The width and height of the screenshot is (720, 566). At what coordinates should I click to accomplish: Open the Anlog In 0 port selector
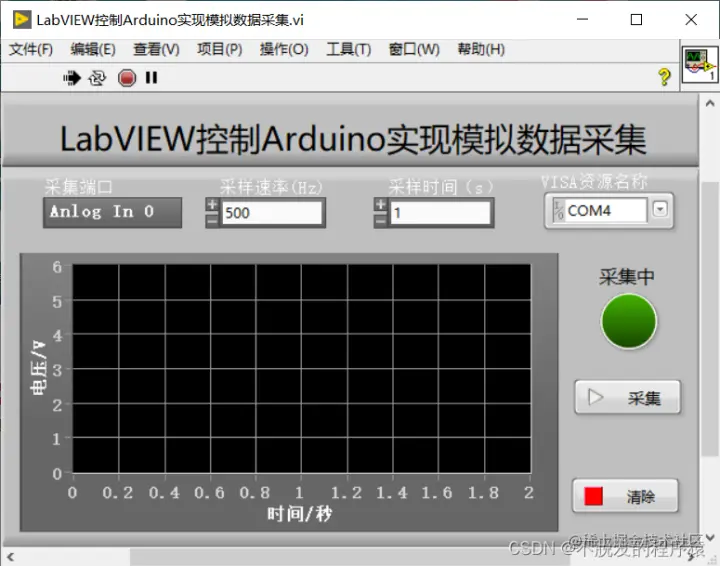click(x=112, y=213)
